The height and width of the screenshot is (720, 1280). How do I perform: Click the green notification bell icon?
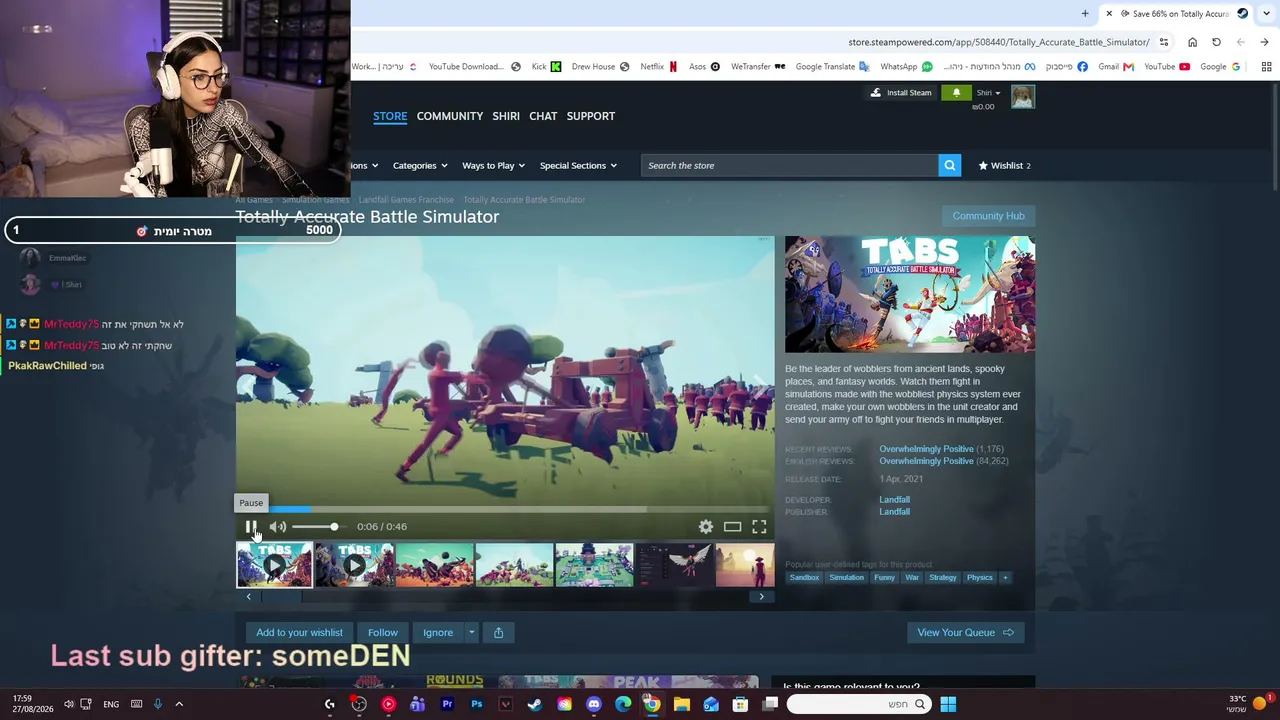point(956,93)
